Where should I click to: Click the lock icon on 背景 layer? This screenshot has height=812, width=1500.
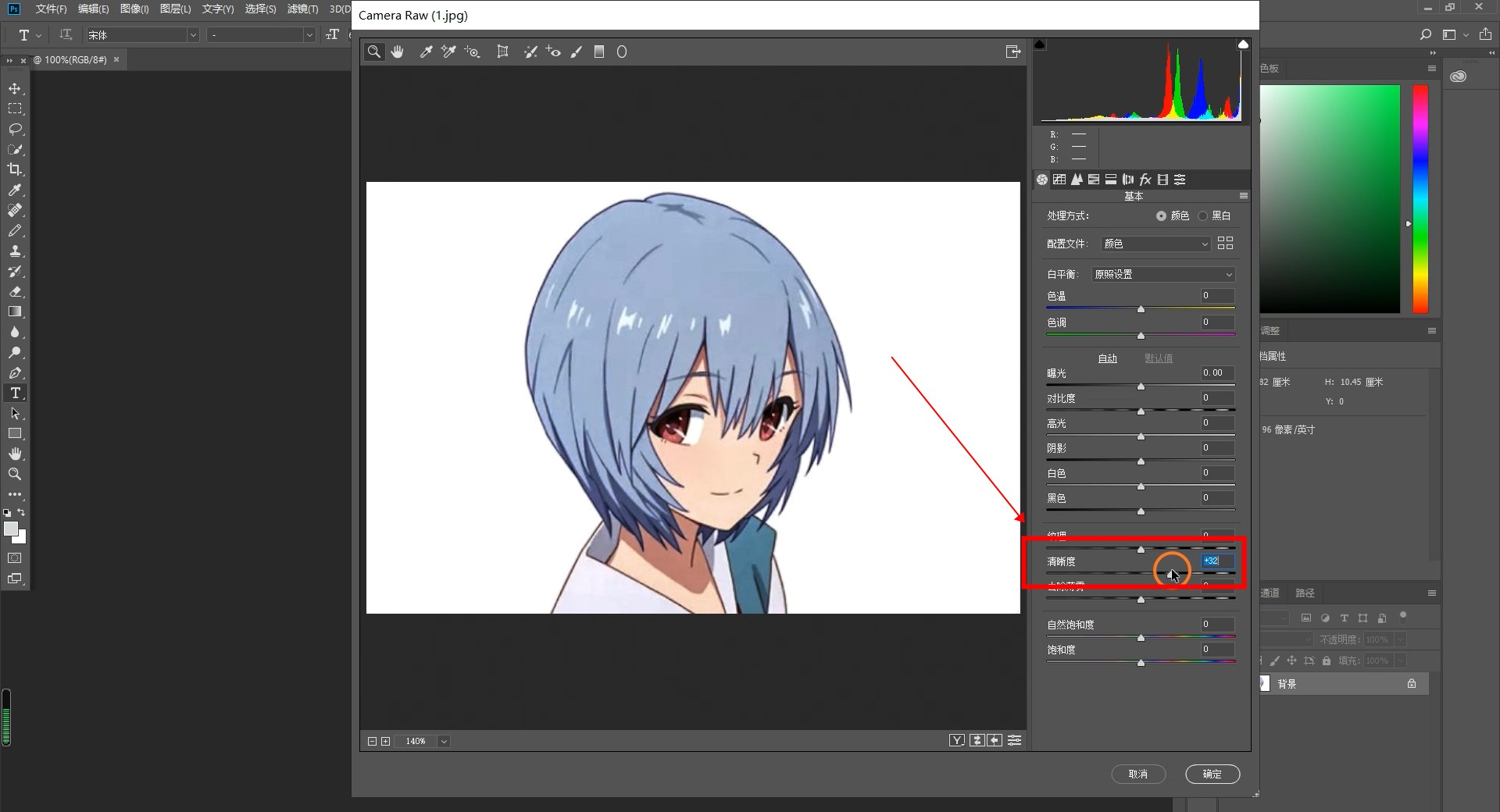coord(1412,683)
